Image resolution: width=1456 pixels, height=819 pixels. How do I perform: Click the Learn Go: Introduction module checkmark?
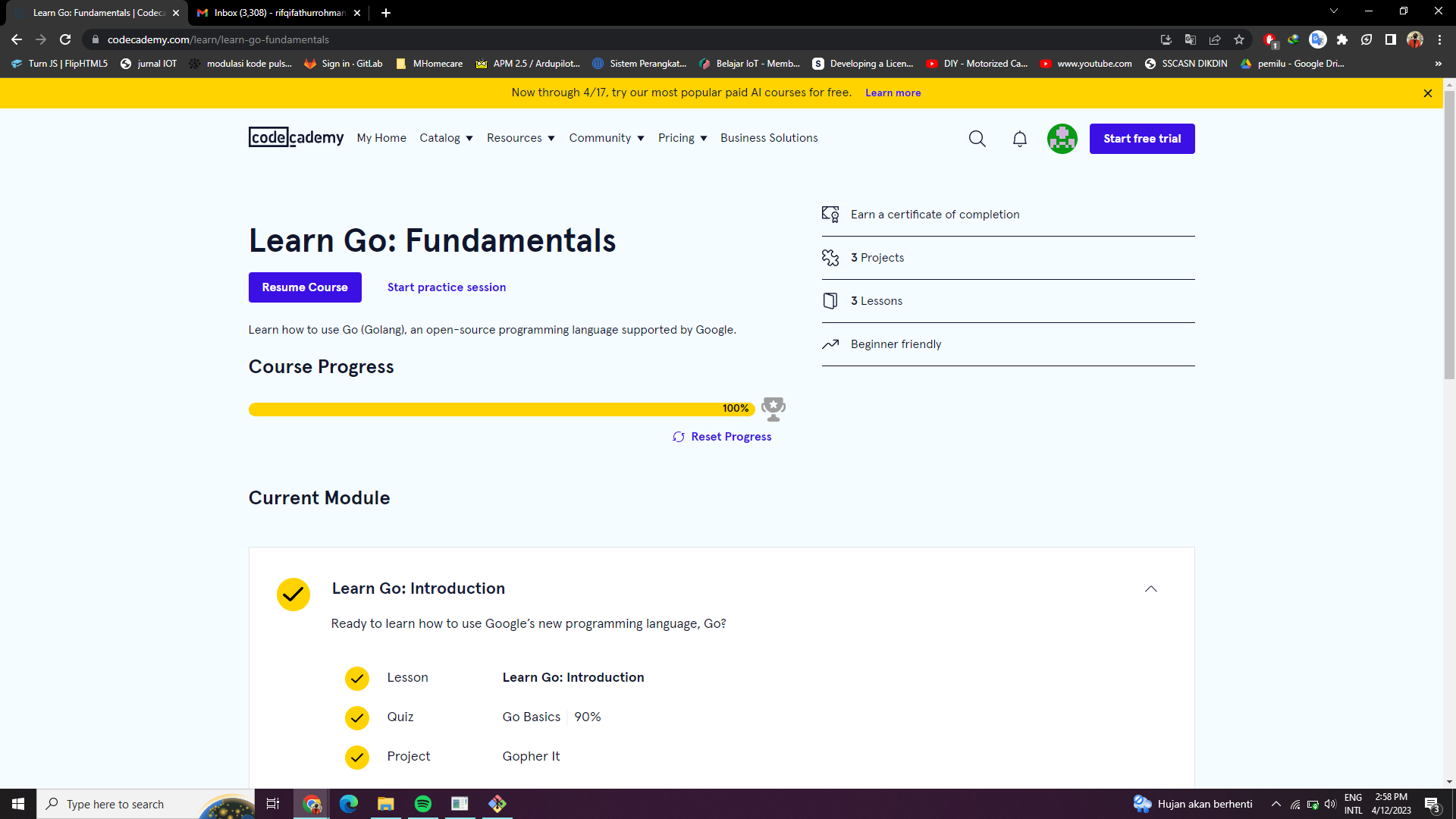click(x=293, y=595)
